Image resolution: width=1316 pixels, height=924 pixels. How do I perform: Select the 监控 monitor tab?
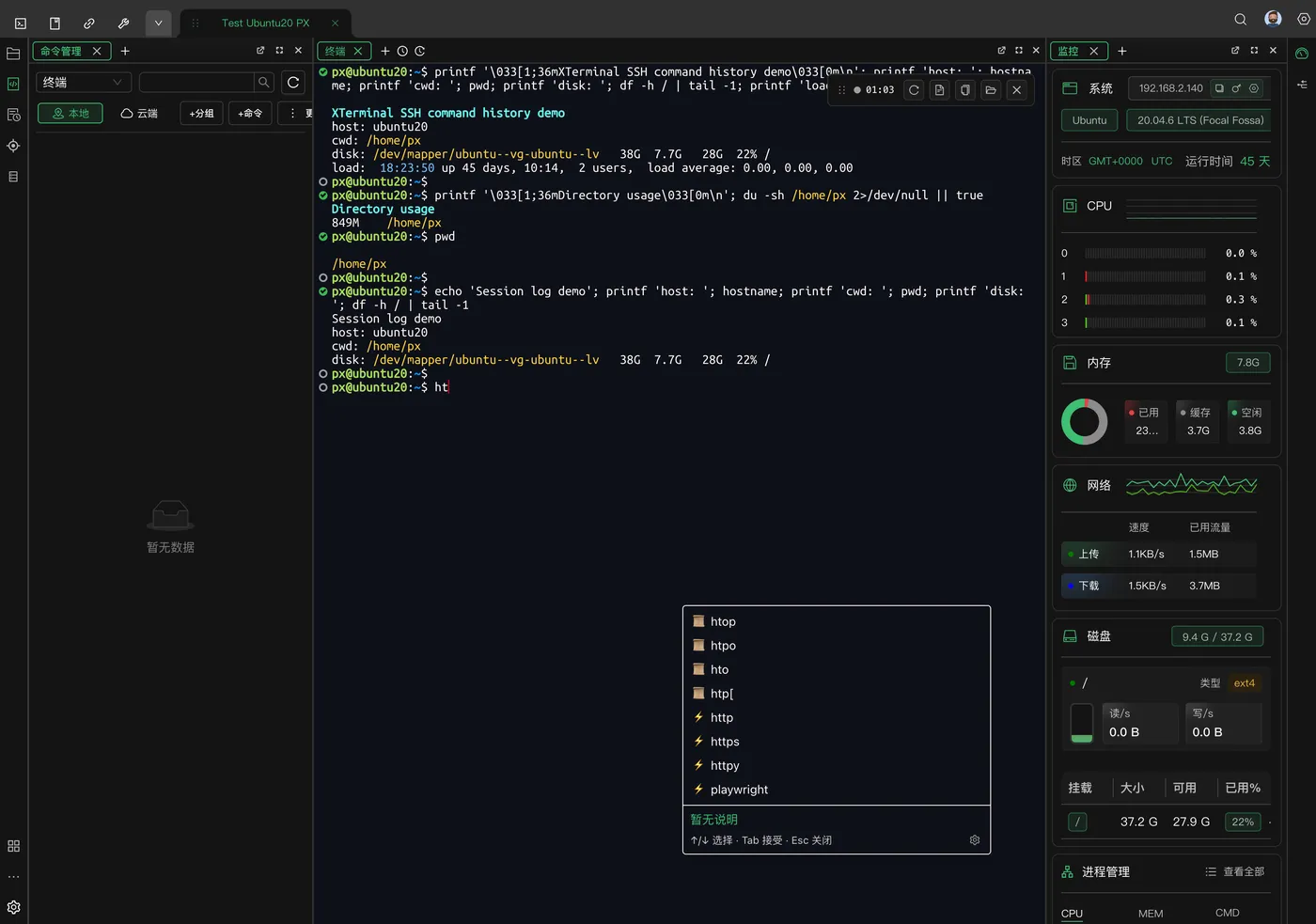[x=1079, y=51]
